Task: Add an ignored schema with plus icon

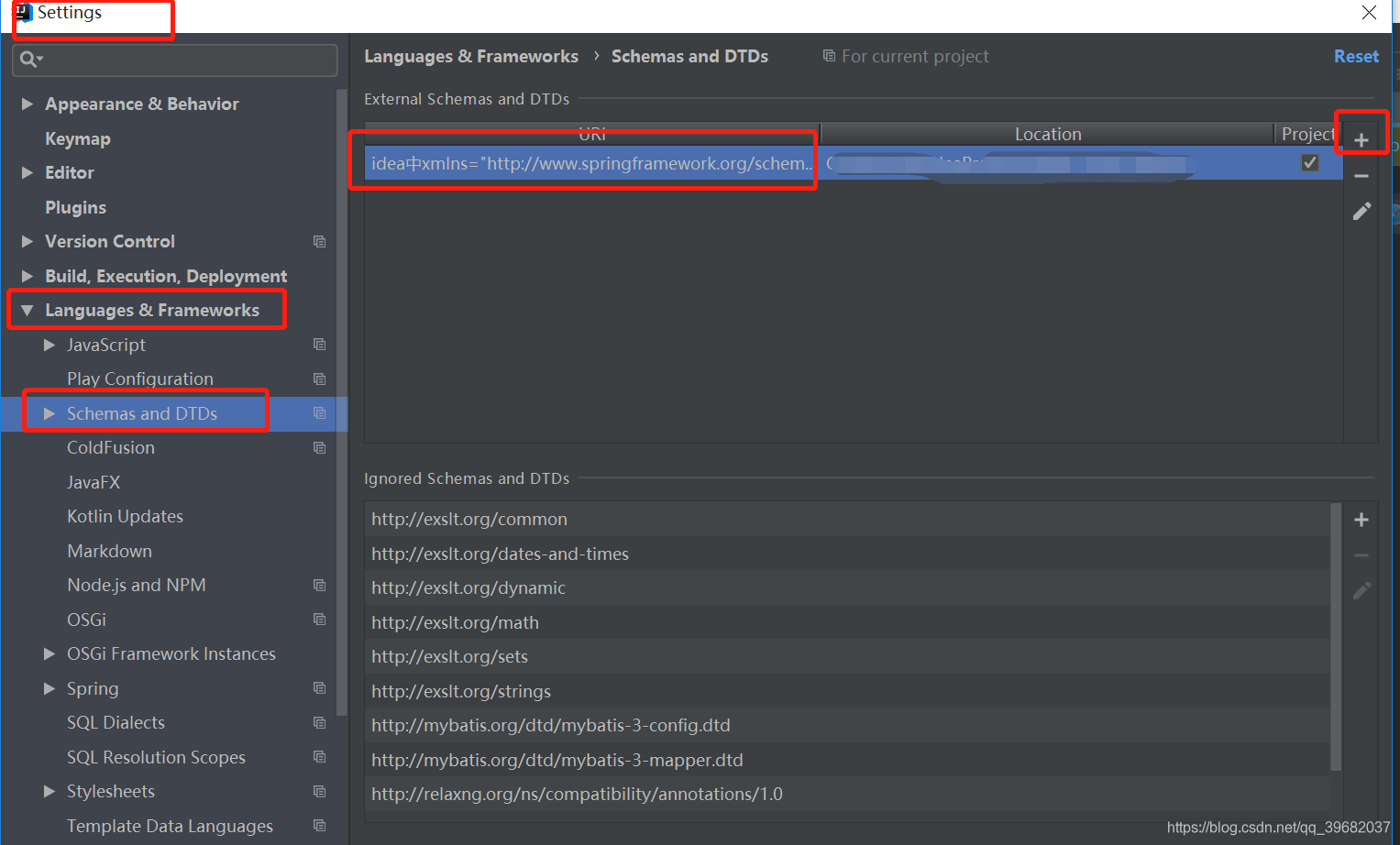Action: (1361, 520)
